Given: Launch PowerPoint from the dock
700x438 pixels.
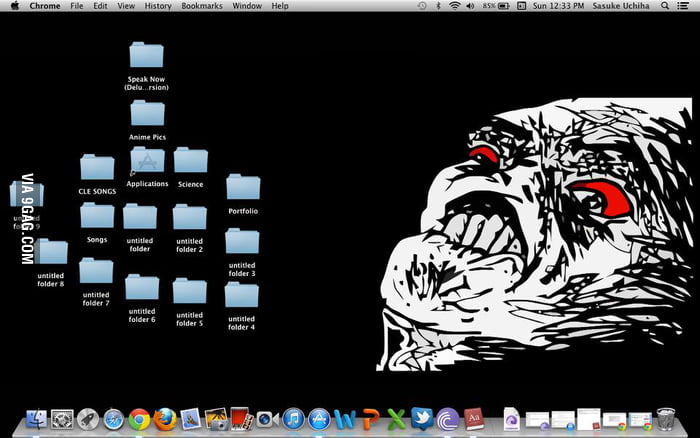Looking at the screenshot, I should 371,420.
